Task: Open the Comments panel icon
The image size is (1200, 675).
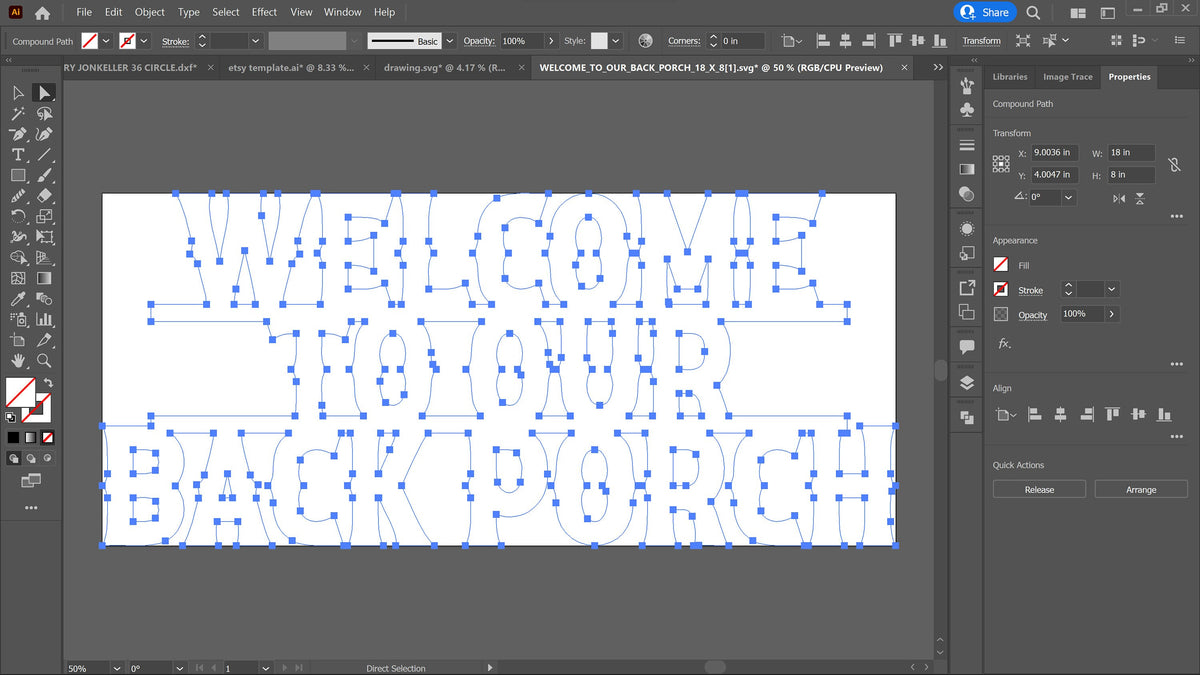Action: point(966,347)
